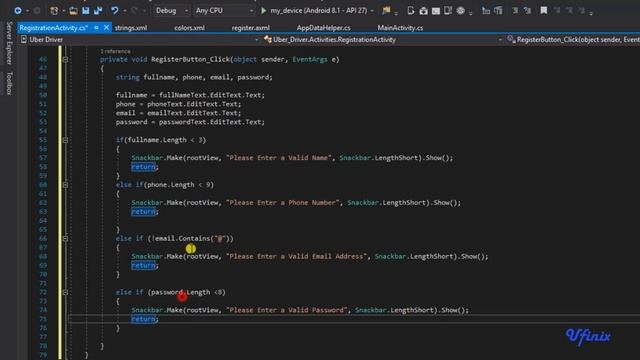The image size is (640, 360).
Task: Click the my_device (Android 8.1 - API 27) run button
Action: click(x=313, y=11)
